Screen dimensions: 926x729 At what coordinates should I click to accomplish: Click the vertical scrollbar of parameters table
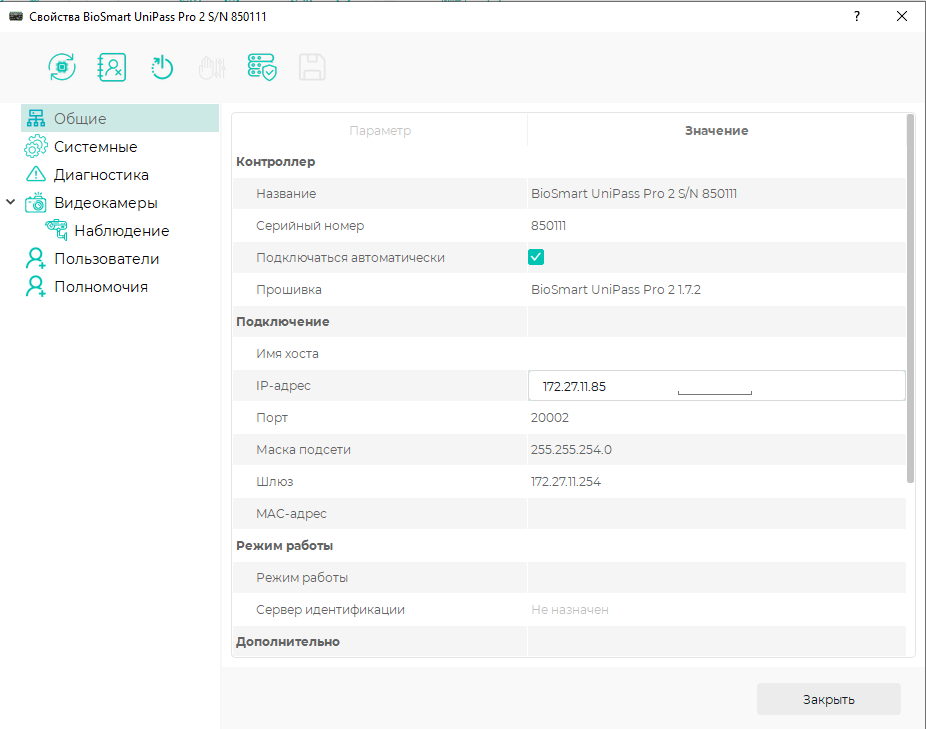(910, 298)
